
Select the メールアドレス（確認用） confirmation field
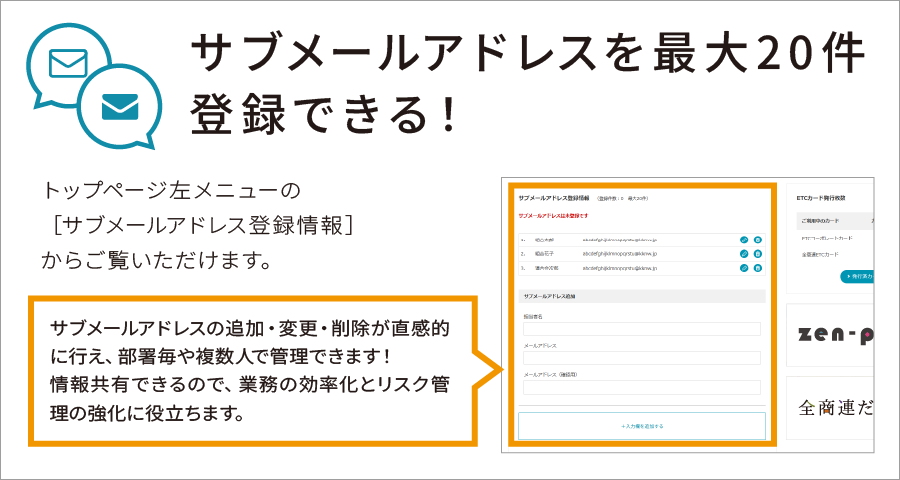[641, 387]
